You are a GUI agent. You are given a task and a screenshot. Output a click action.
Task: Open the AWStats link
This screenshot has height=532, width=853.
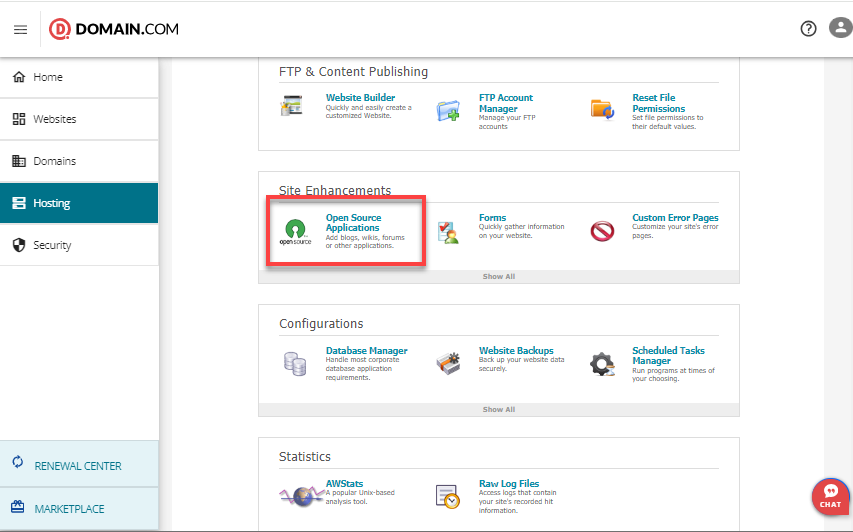(x=344, y=484)
